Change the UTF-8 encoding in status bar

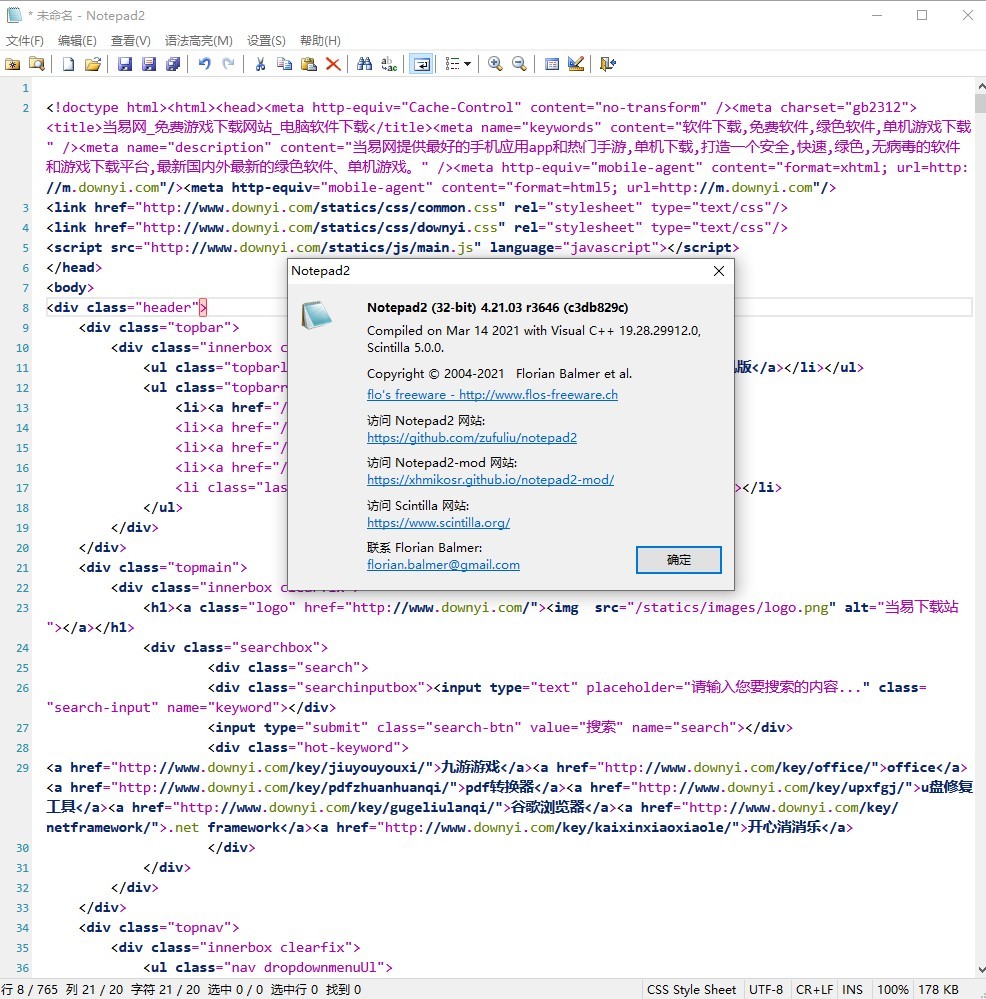[x=766, y=989]
